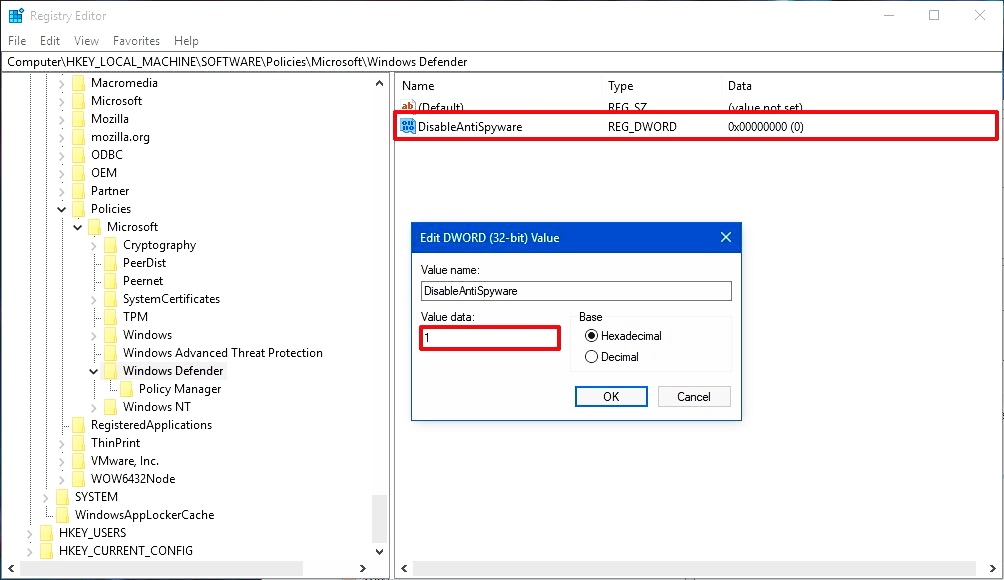Click the Partner folder icon

[x=79, y=191]
